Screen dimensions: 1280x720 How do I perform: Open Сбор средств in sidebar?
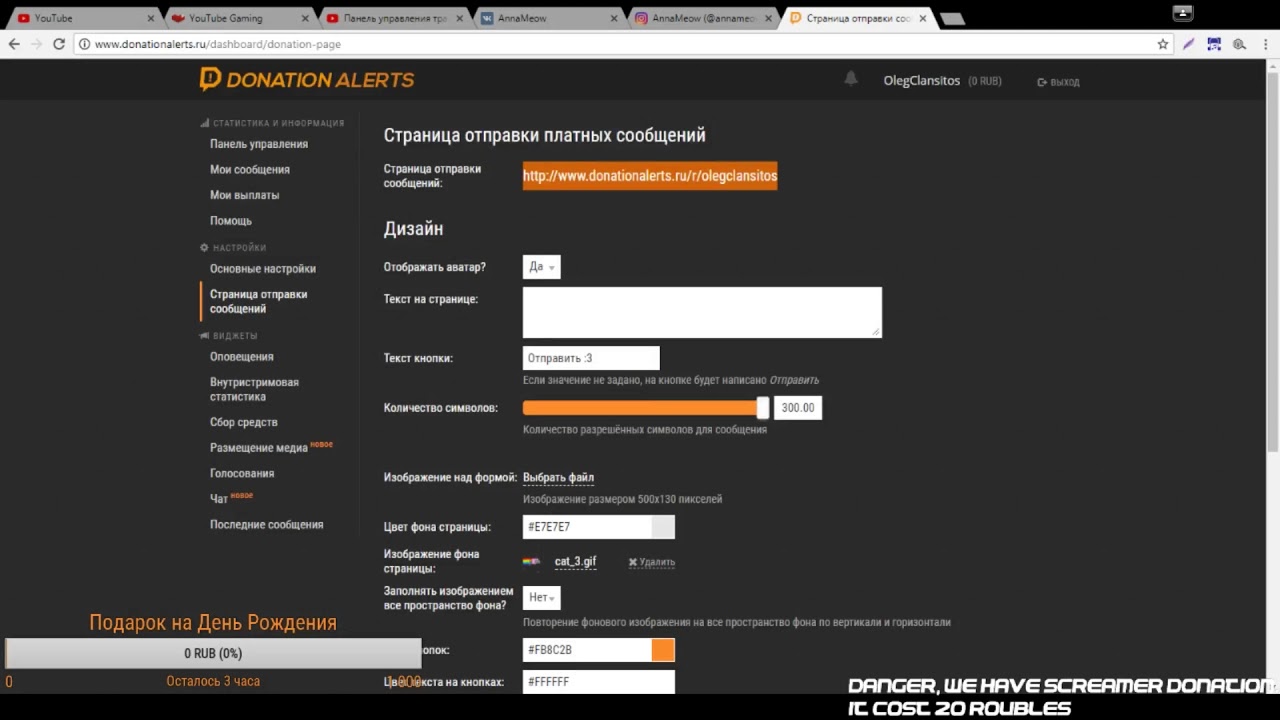pos(244,423)
